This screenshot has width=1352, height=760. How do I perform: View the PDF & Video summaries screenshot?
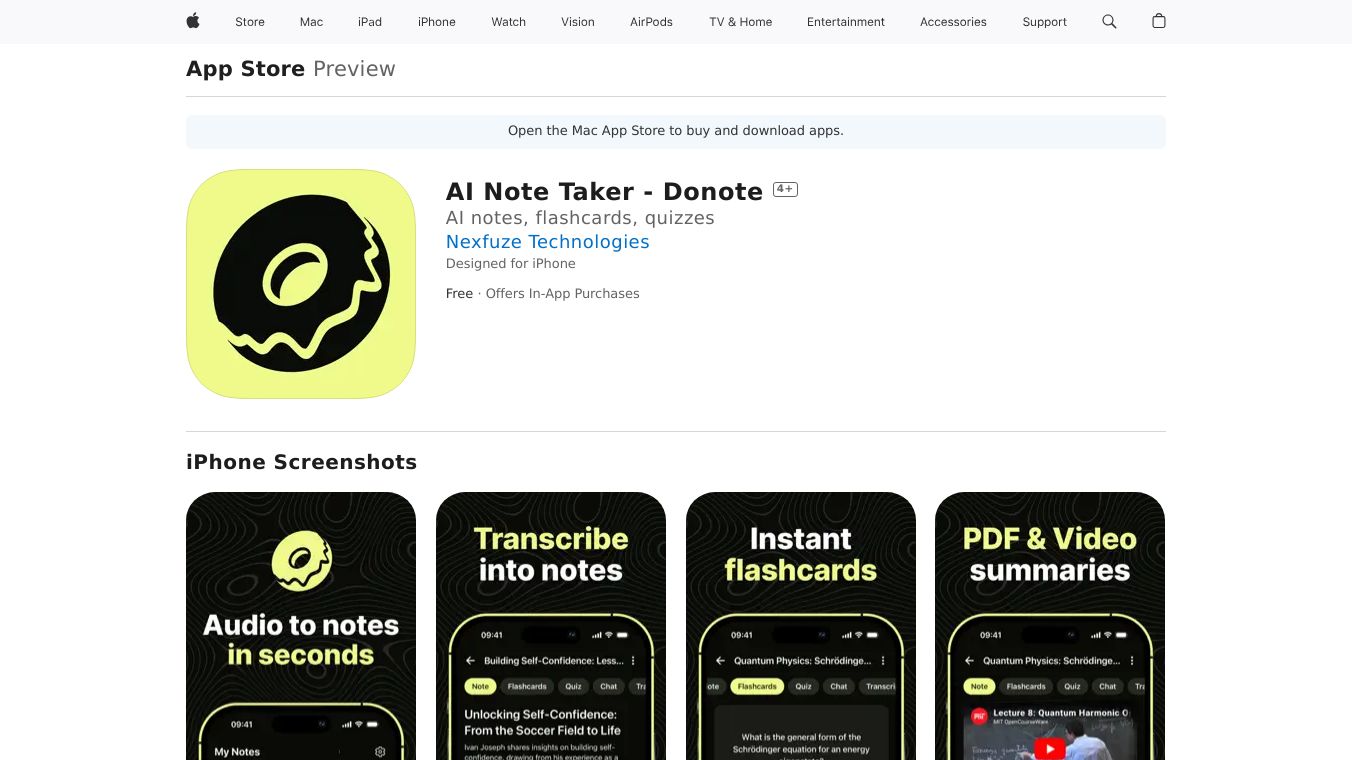(1050, 626)
